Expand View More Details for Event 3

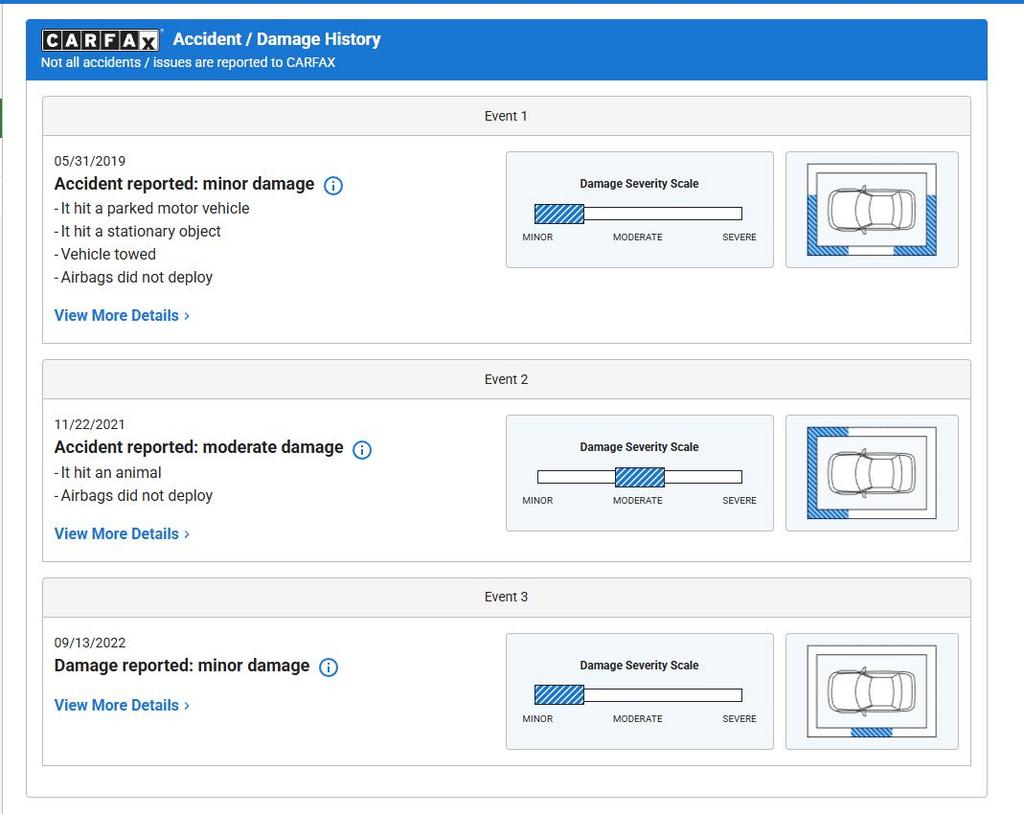121,705
